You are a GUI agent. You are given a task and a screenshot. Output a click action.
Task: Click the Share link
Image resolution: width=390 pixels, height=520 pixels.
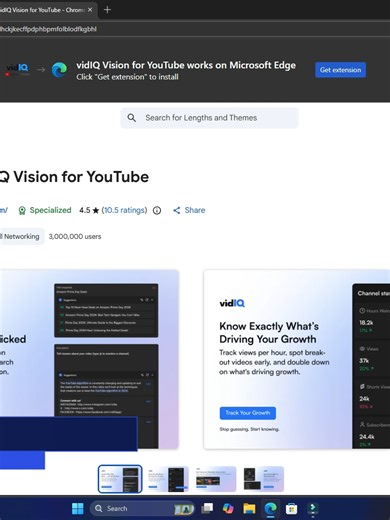click(x=189, y=210)
